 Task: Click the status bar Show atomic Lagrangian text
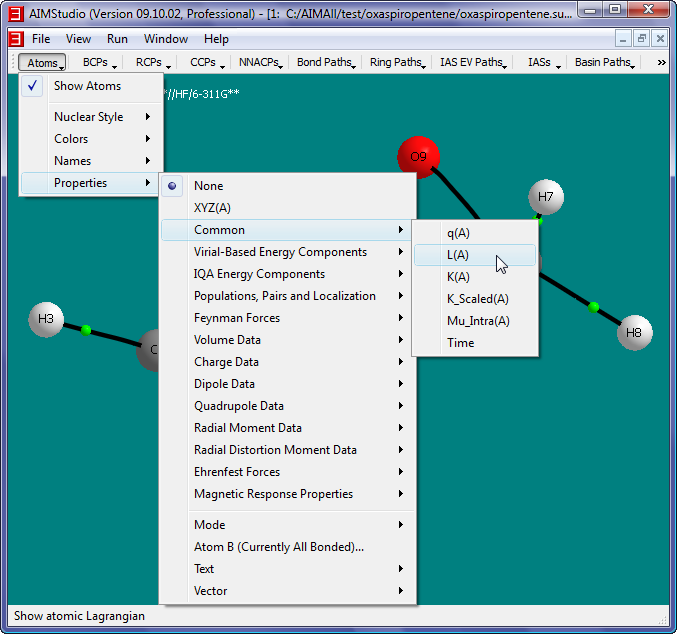[79, 616]
